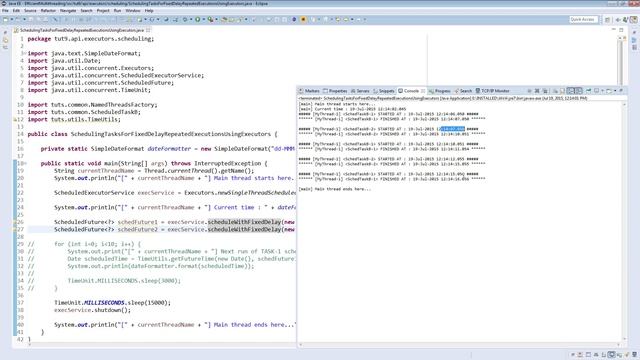The height and width of the screenshot is (360, 640).
Task: Click the top icon in right trim sidebar
Action: pos(634,33)
